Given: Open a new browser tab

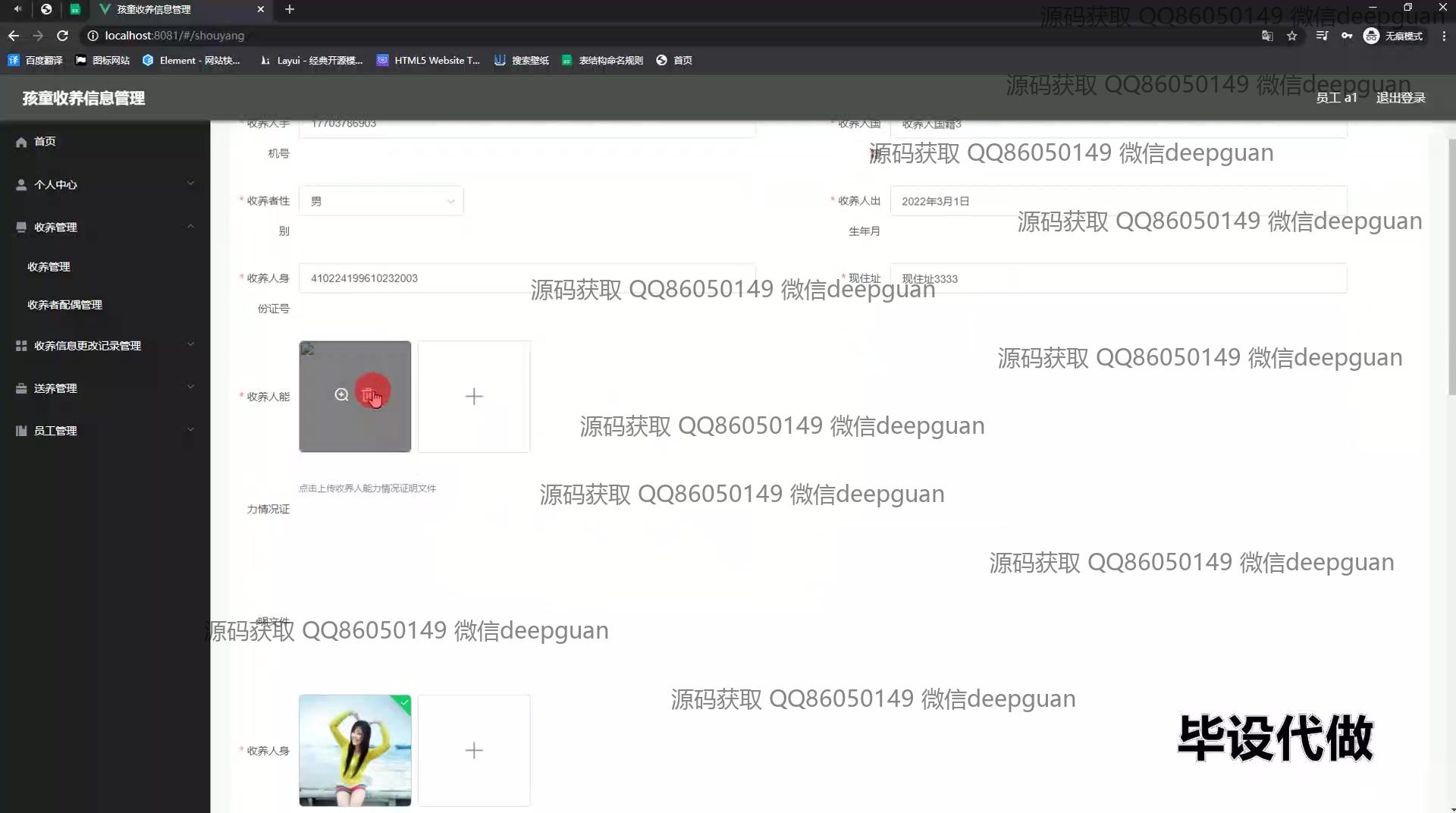Looking at the screenshot, I should pyautogui.click(x=290, y=9).
